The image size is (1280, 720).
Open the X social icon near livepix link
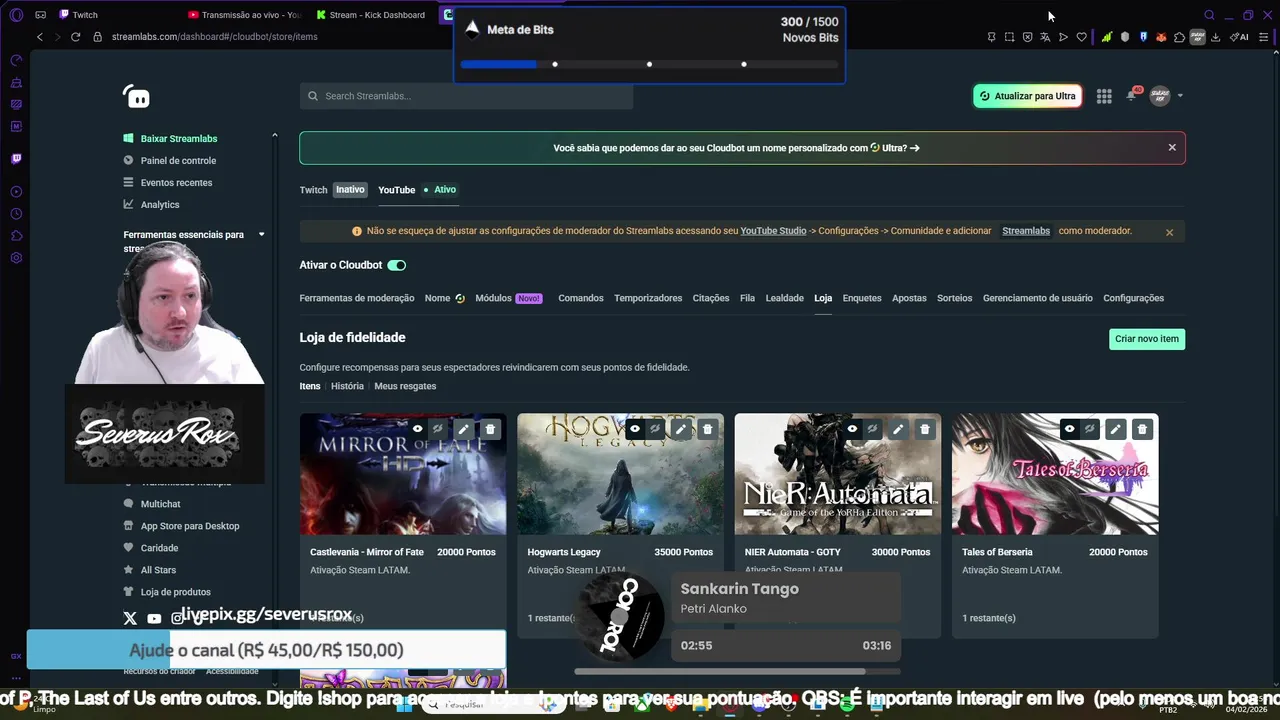pos(130,619)
